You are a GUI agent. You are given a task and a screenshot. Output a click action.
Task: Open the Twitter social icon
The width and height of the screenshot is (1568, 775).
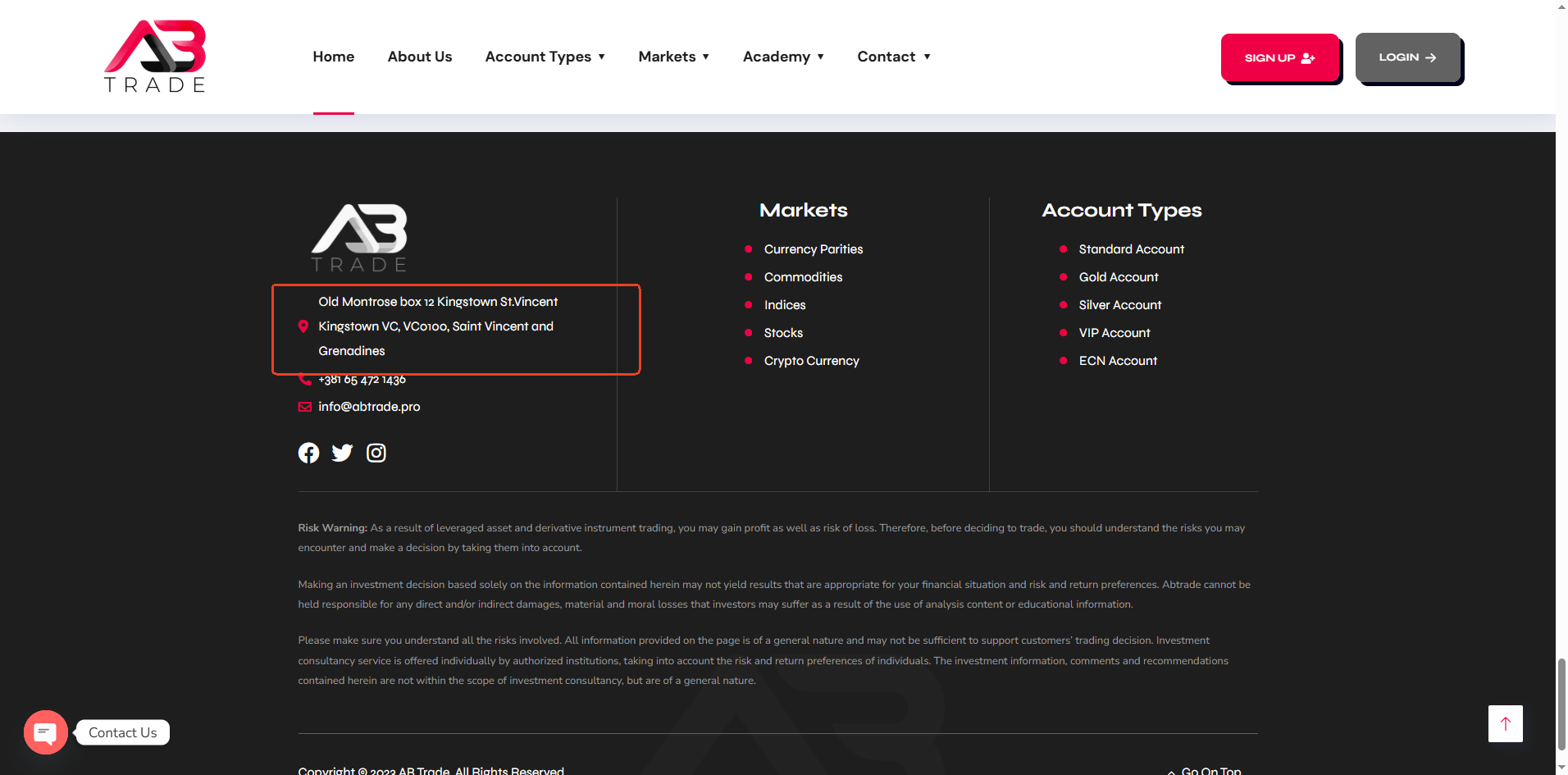click(x=342, y=453)
